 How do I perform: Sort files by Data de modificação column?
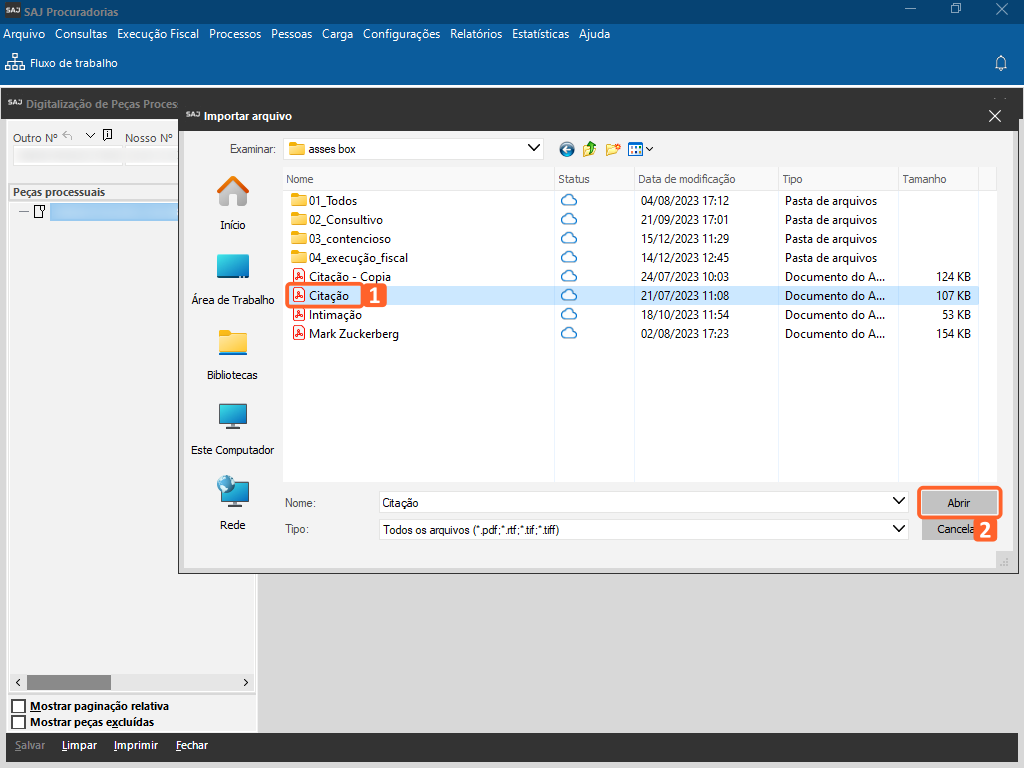(688, 179)
